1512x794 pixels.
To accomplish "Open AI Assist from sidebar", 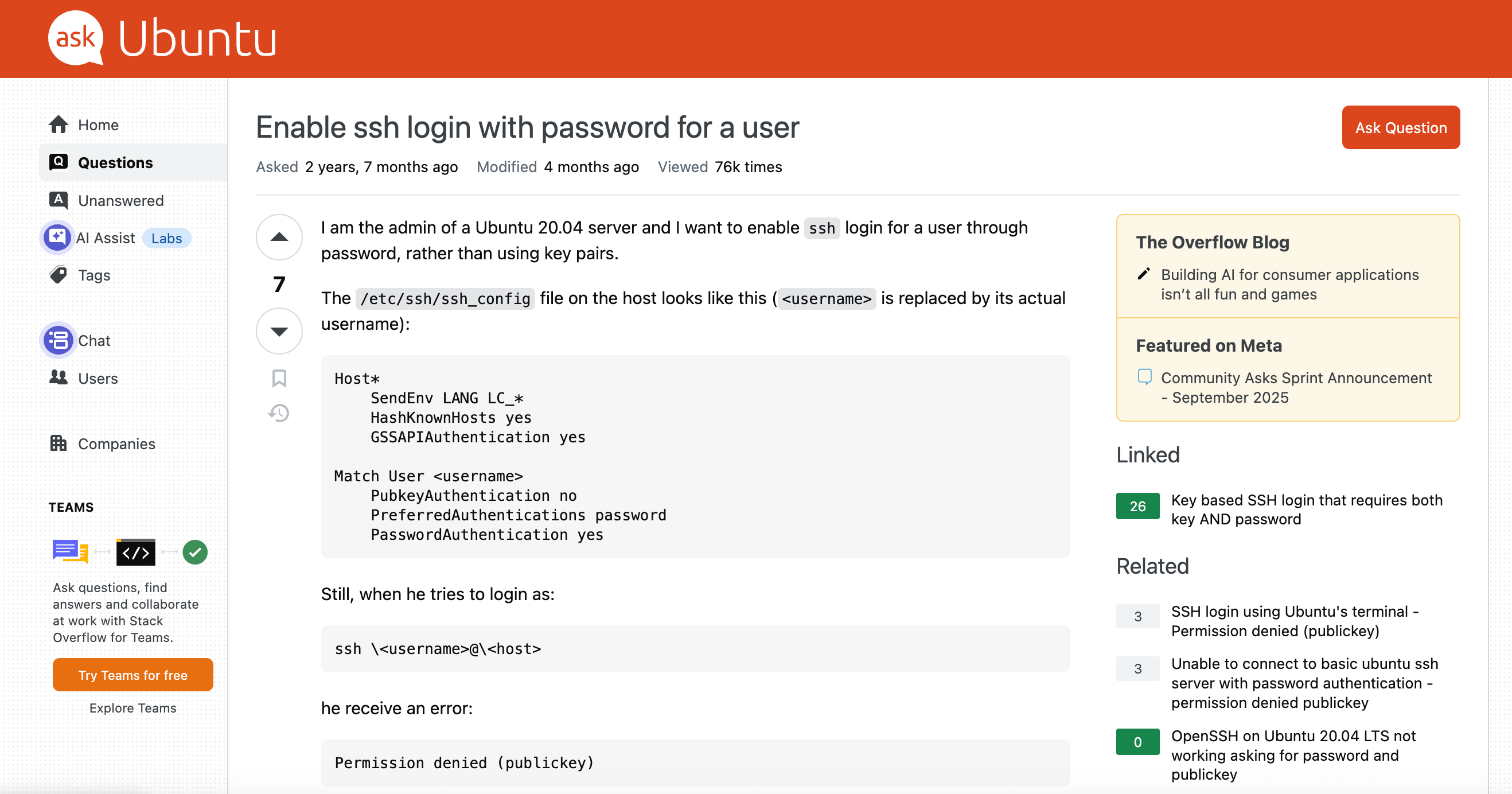I will point(106,238).
